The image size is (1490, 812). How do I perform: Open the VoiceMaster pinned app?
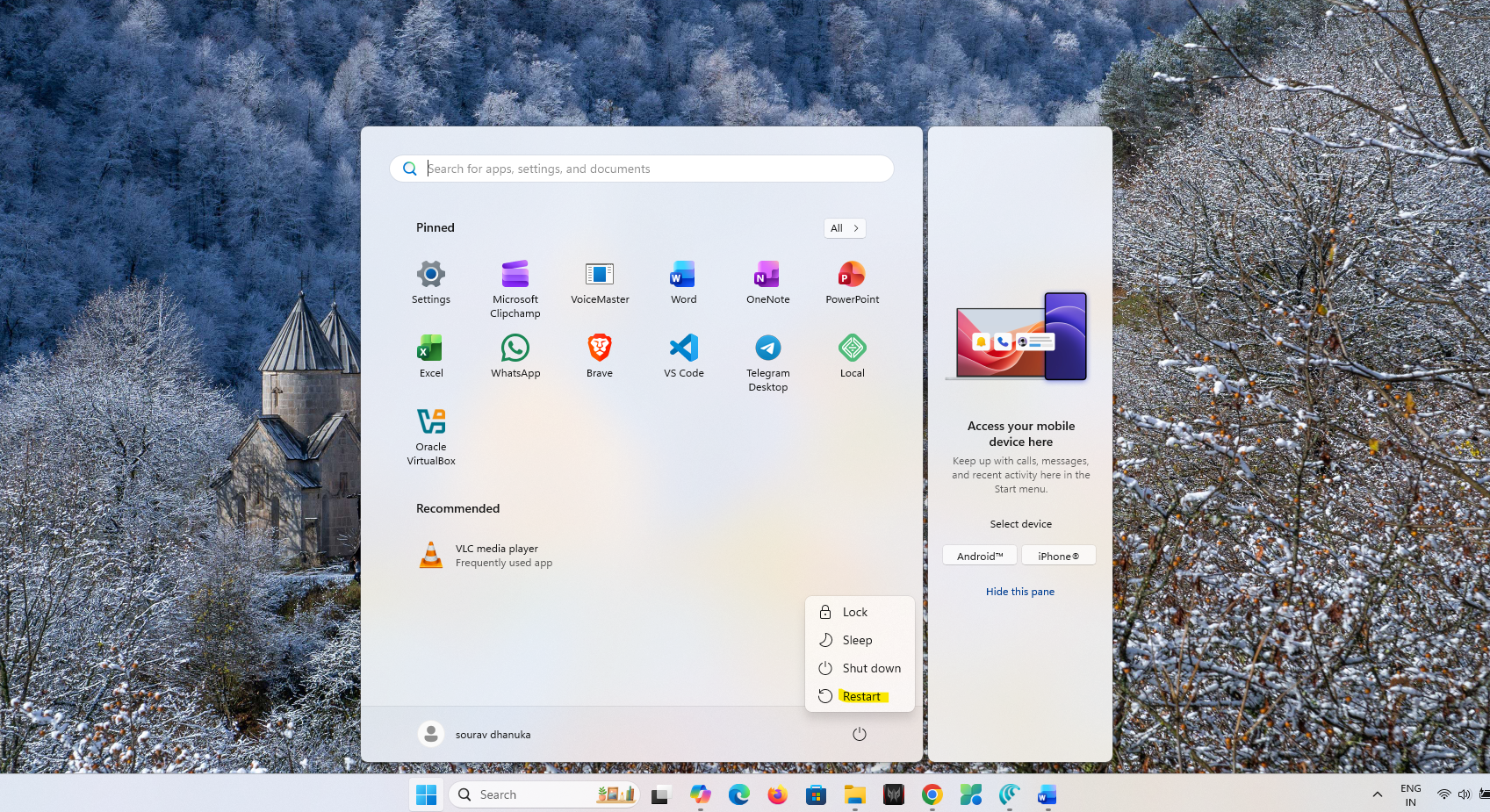pyautogui.click(x=600, y=283)
